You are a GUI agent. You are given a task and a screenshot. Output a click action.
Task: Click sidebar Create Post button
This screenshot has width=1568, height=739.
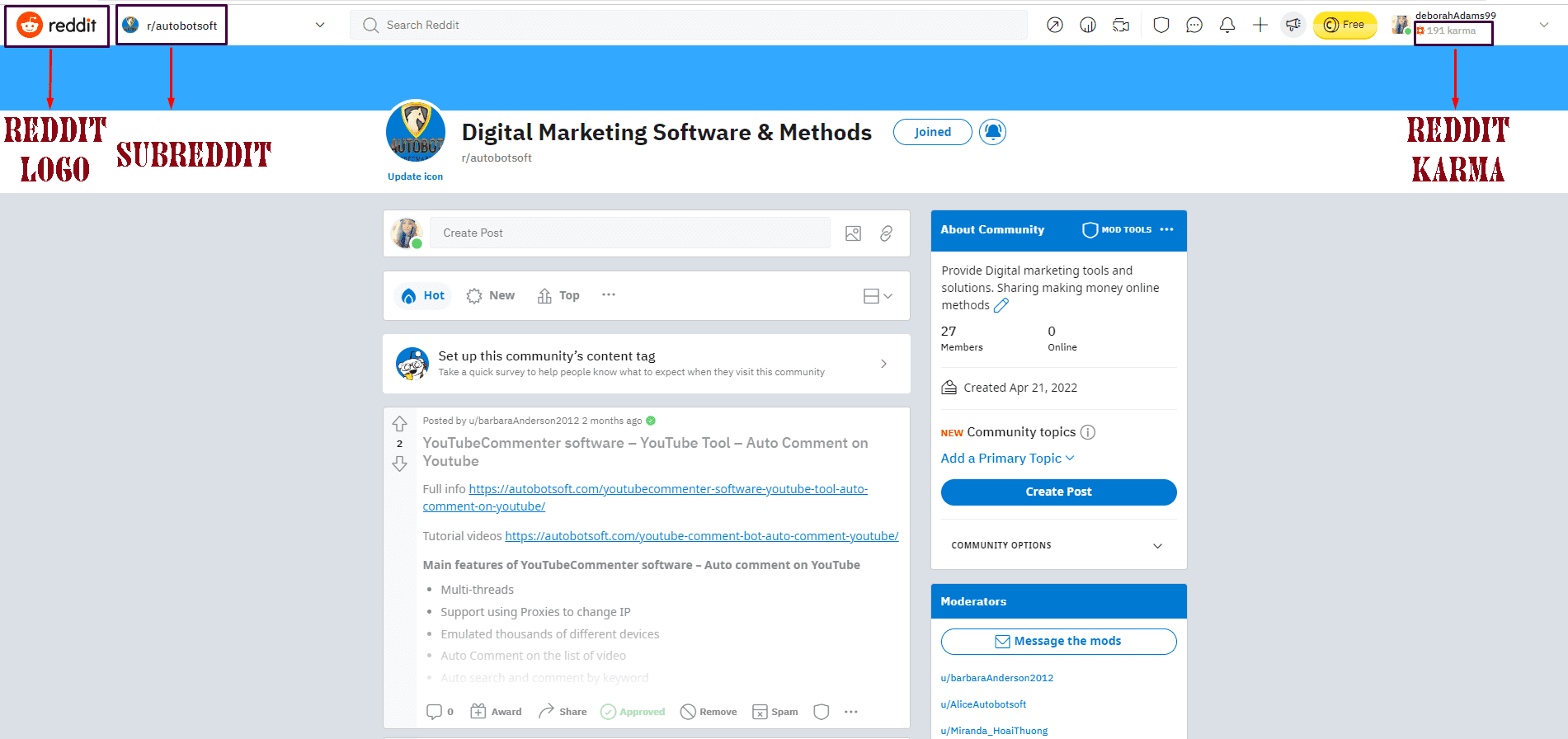(x=1058, y=492)
